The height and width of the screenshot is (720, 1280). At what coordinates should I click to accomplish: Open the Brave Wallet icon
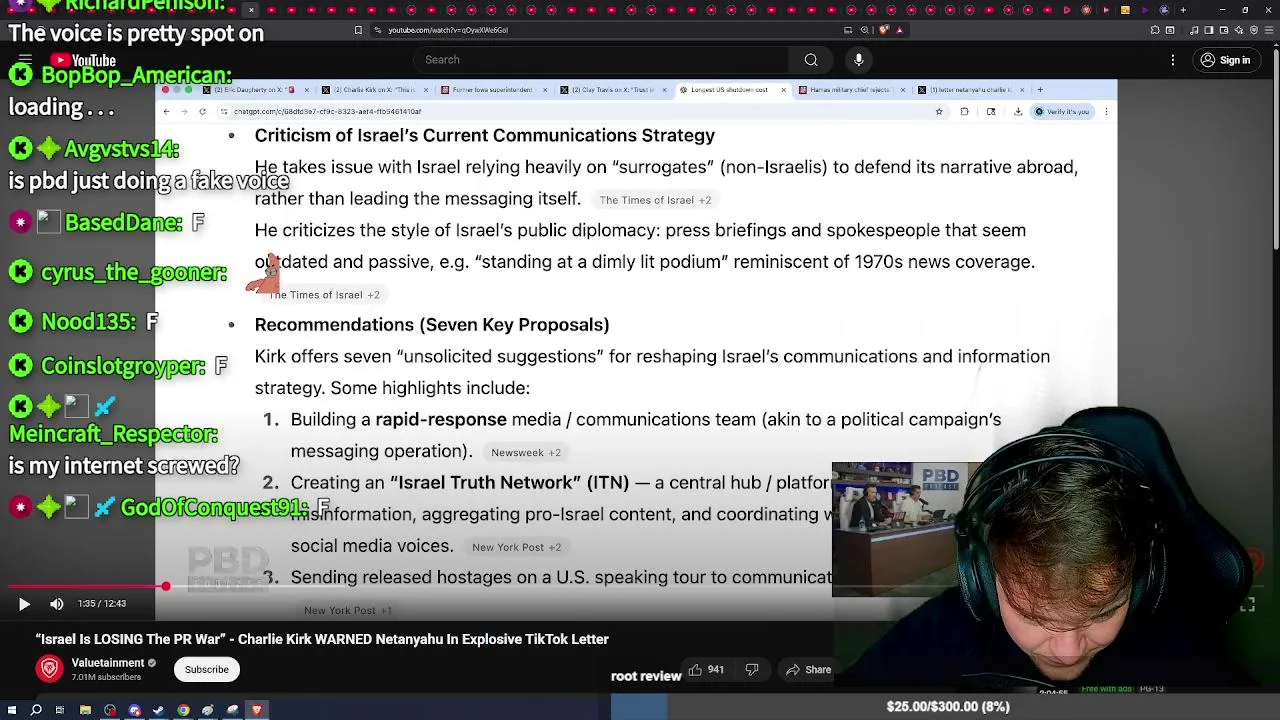1224,30
